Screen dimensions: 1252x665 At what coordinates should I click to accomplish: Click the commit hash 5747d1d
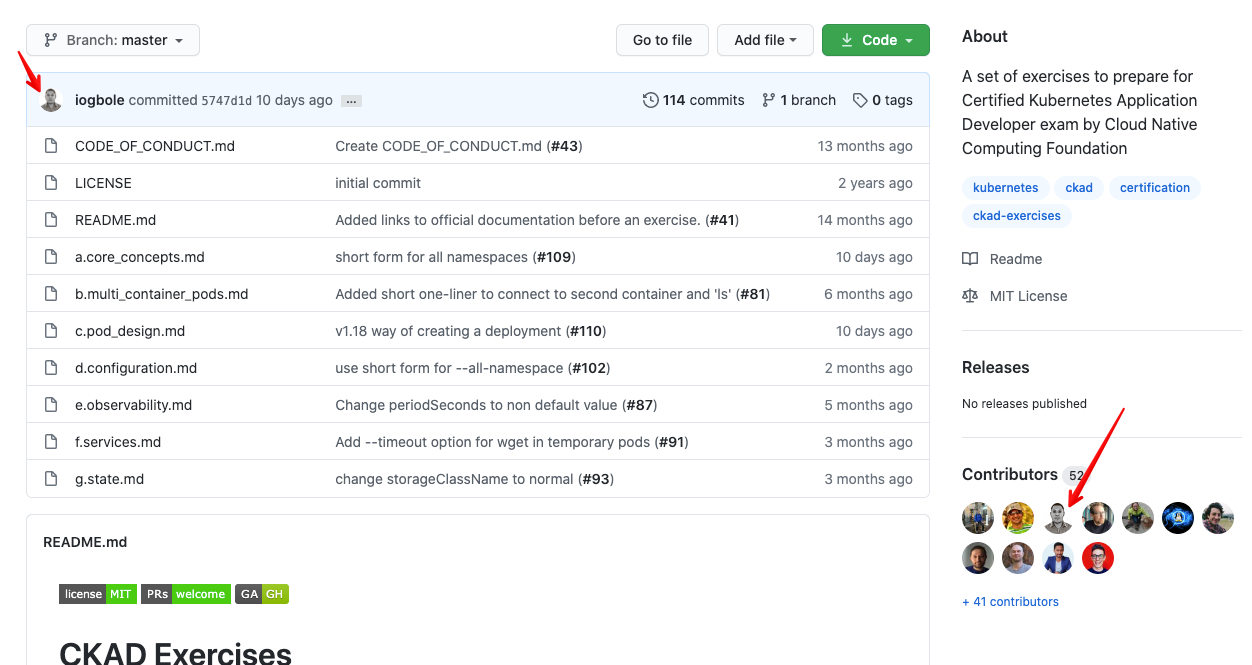click(227, 101)
